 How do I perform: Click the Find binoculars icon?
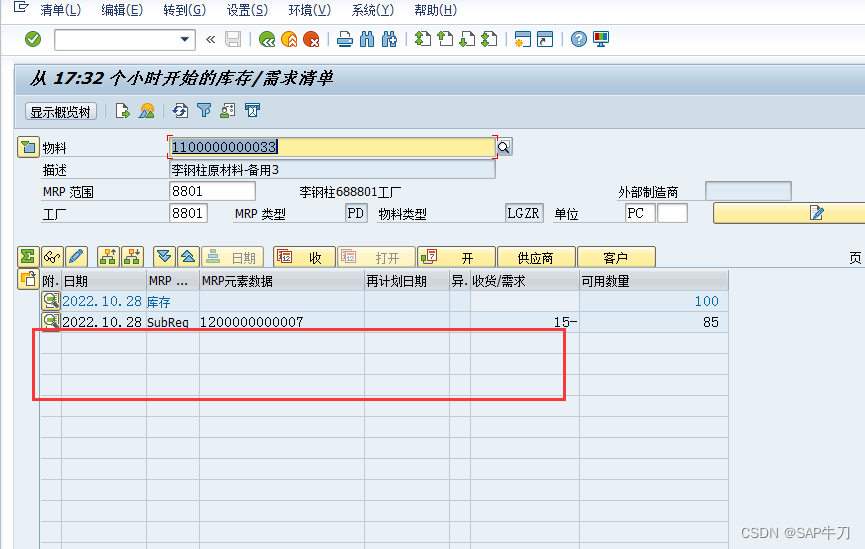coord(367,39)
